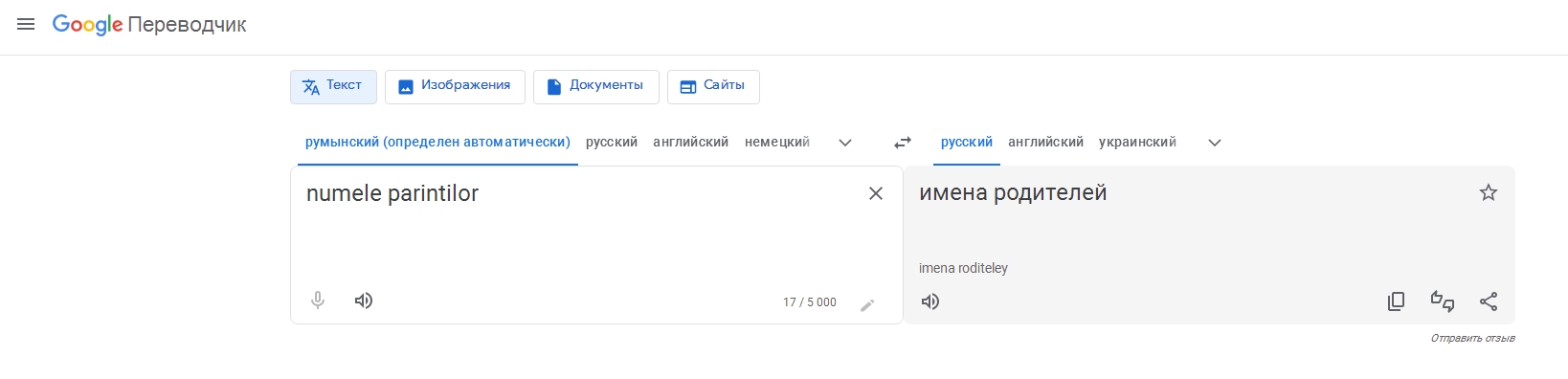Share the translation
This screenshot has height=379, width=1568.
click(x=1489, y=301)
